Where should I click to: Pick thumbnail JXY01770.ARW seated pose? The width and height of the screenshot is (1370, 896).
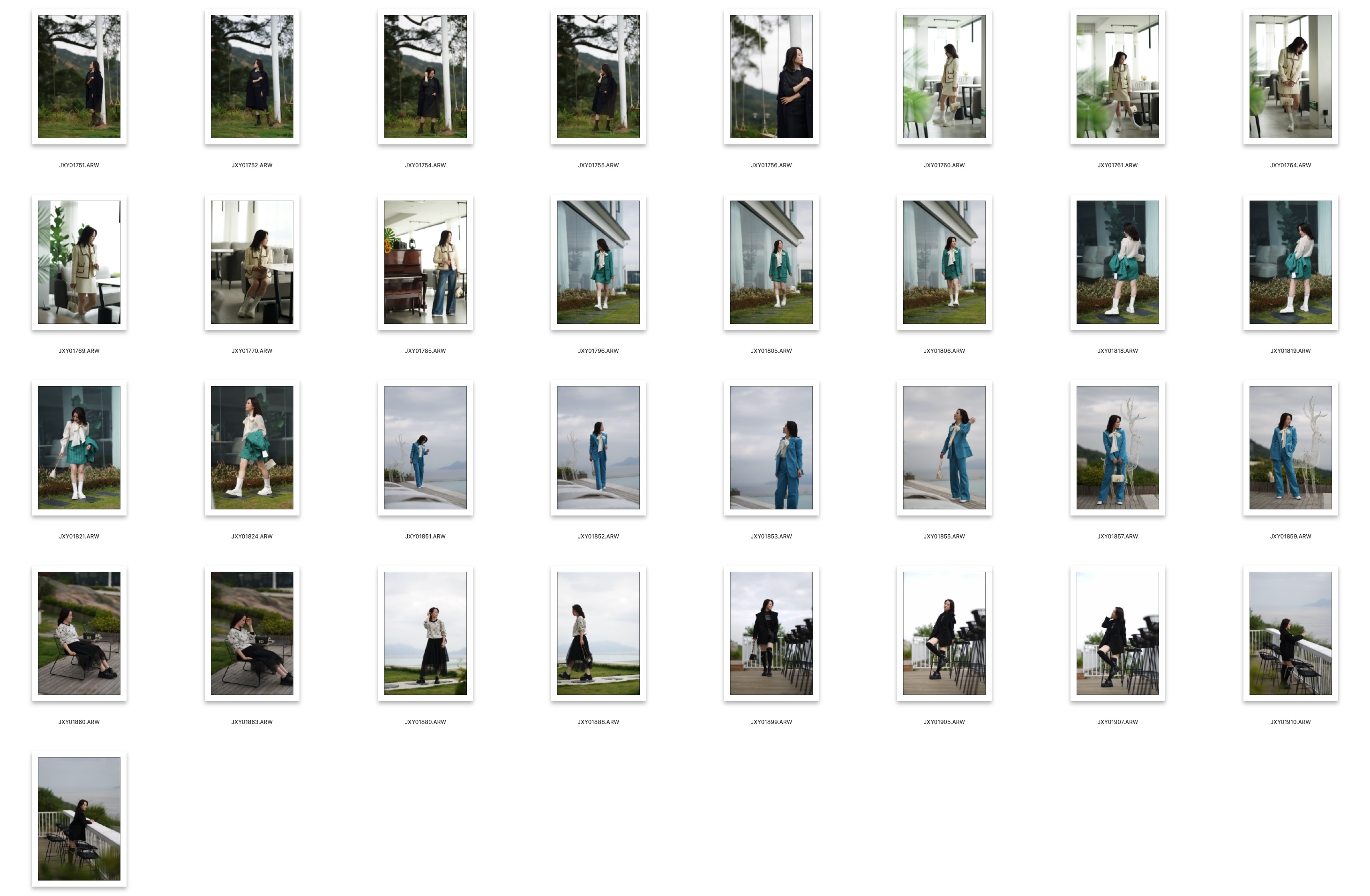pyautogui.click(x=252, y=262)
